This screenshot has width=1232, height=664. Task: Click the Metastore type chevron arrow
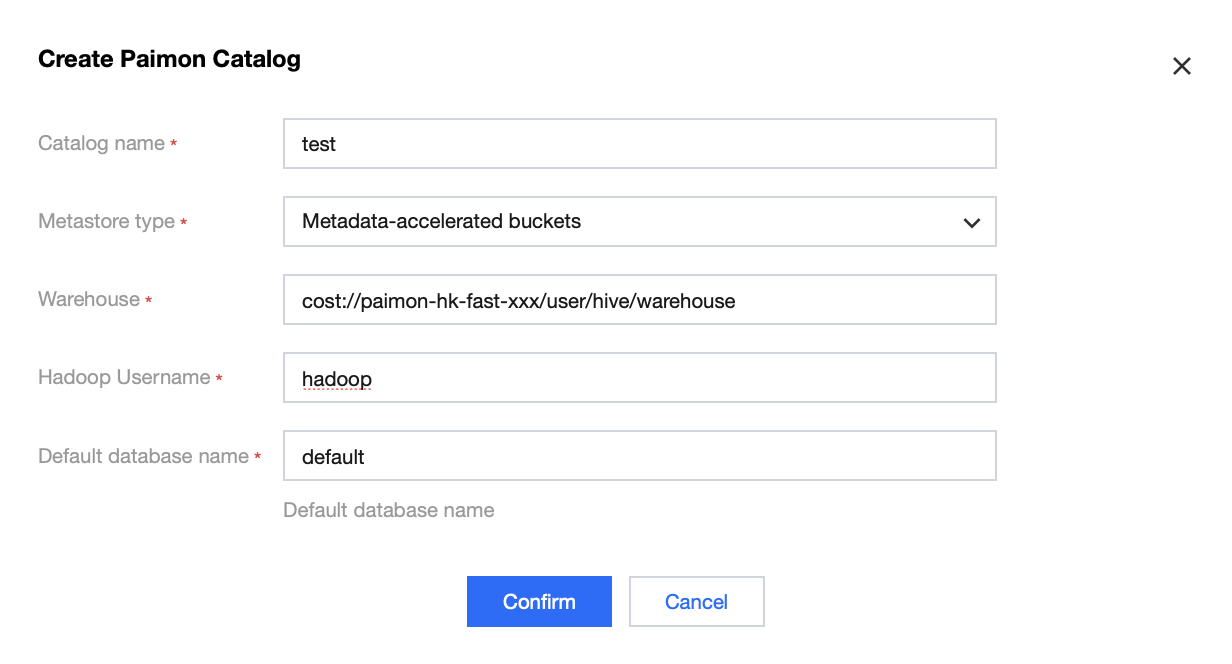971,223
